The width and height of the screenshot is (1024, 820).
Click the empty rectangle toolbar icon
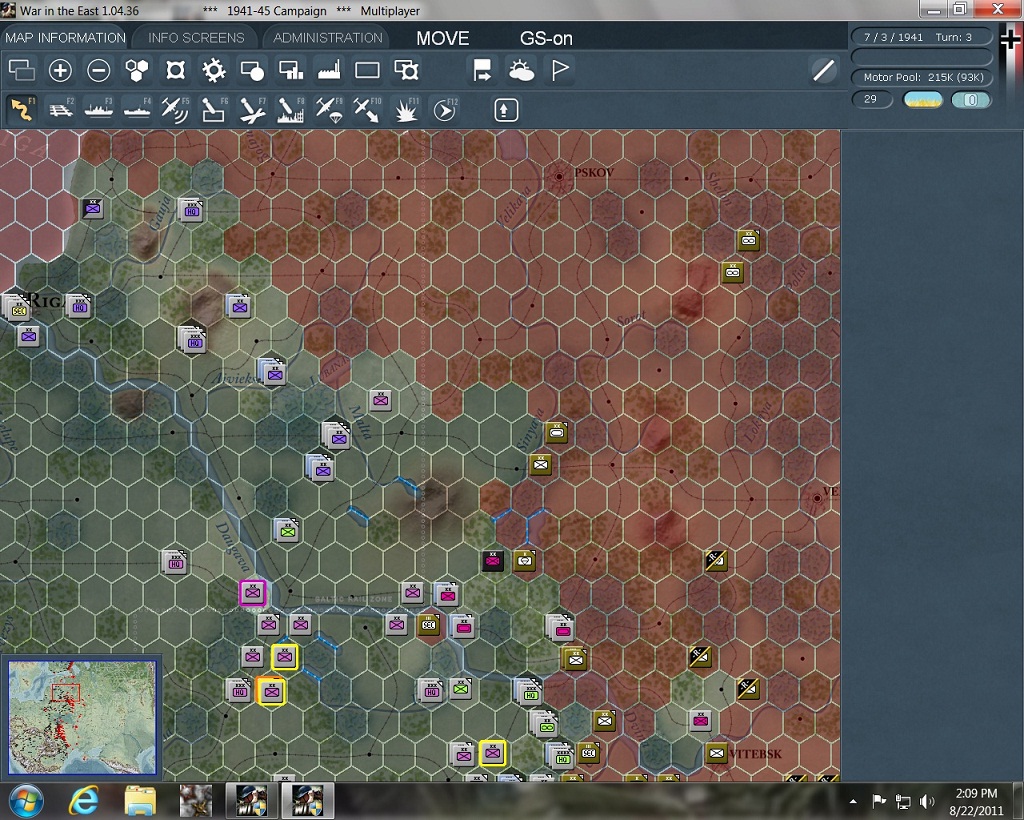(x=367, y=70)
